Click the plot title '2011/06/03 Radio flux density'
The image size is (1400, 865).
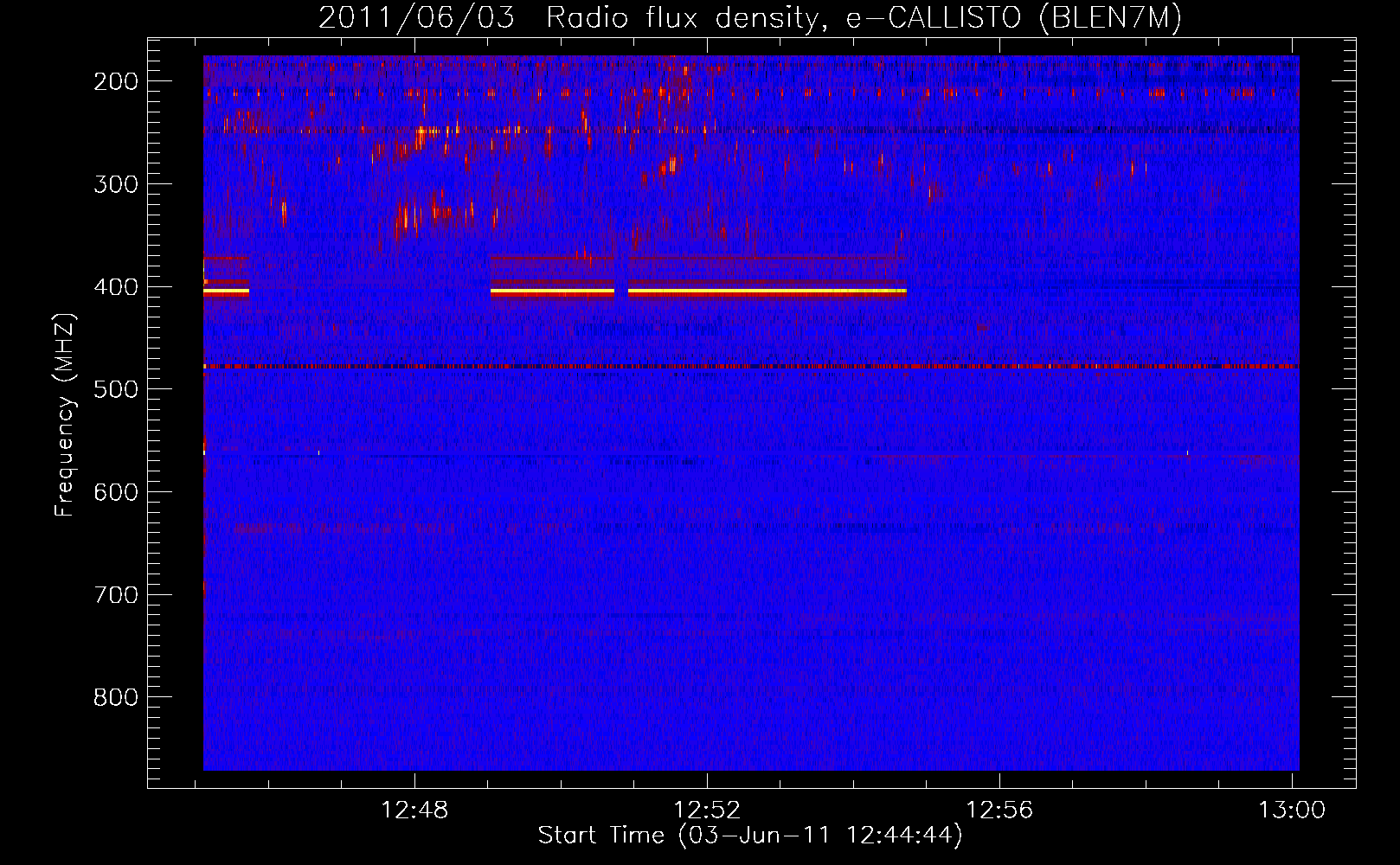(x=568, y=17)
